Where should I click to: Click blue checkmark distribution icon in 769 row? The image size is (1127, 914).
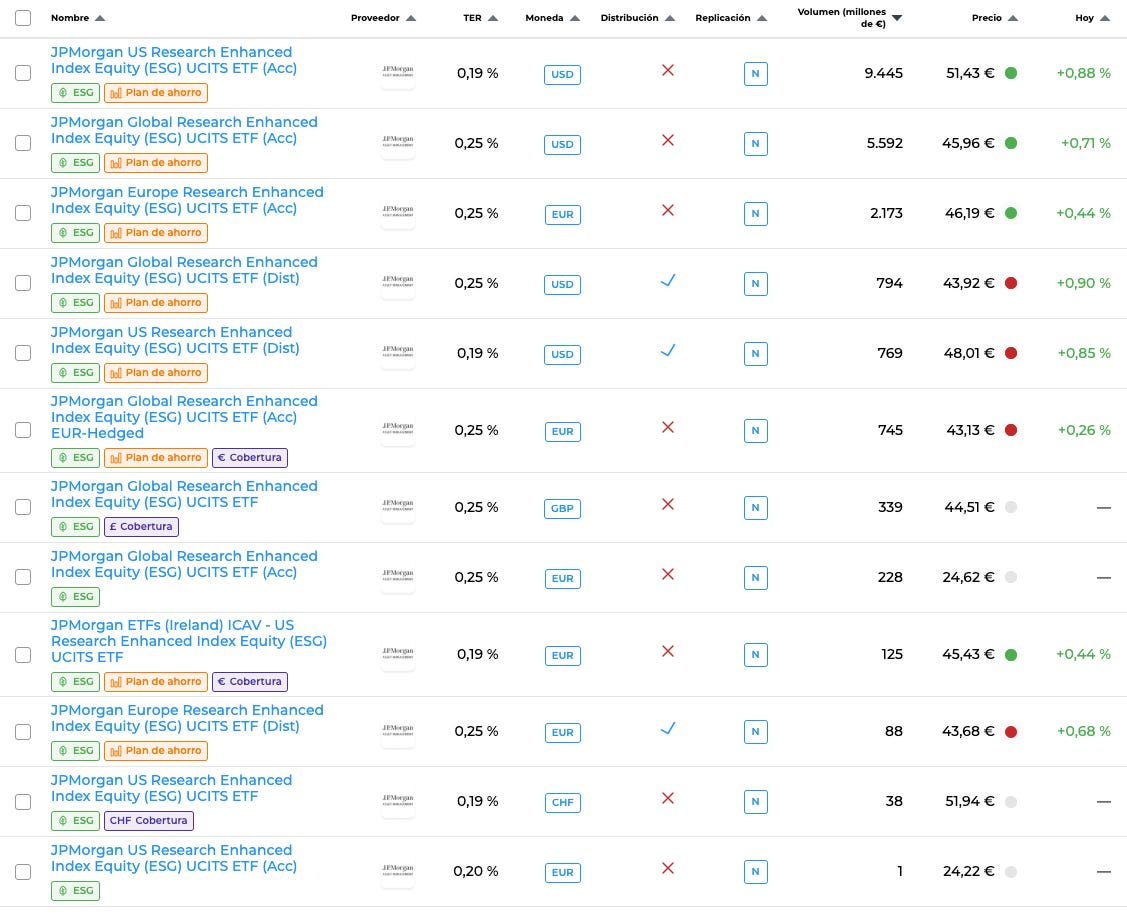click(668, 350)
